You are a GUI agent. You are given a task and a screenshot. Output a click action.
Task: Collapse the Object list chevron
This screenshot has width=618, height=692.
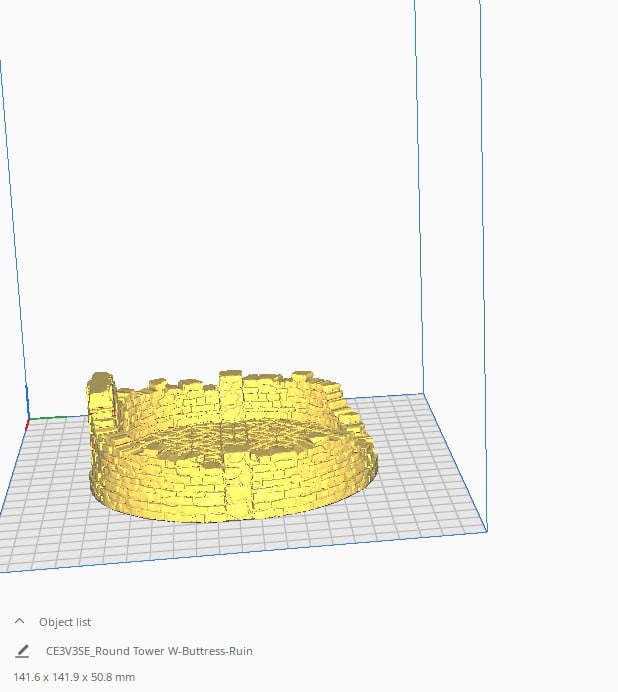point(19,621)
